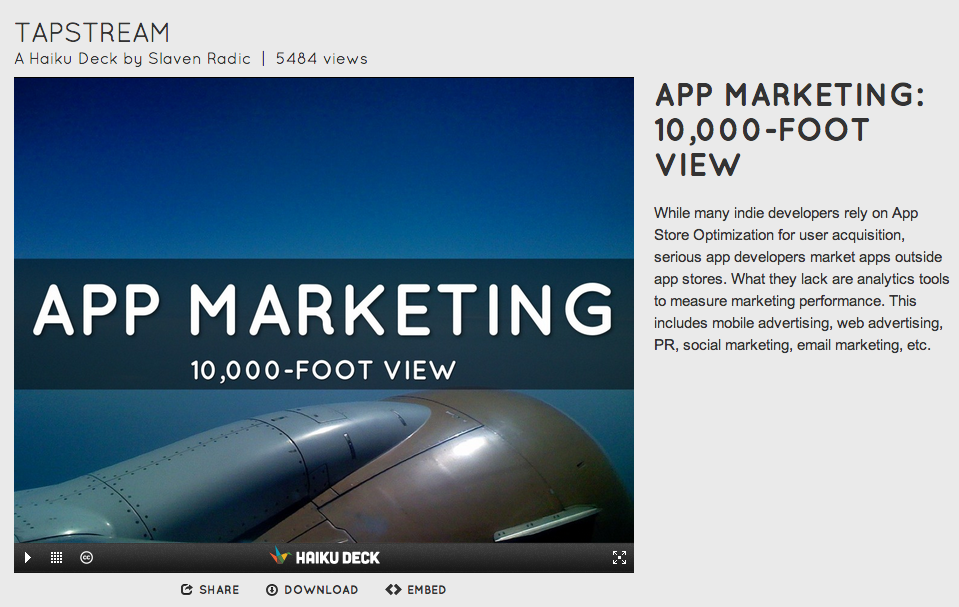This screenshot has height=607, width=959.
Task: Click the Haiku Deck bird logo
Action: click(x=279, y=557)
